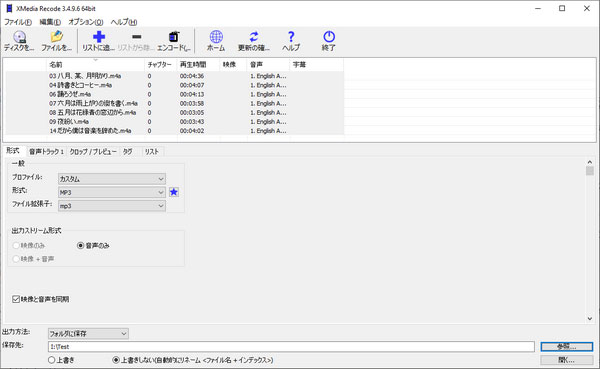Screen dimensions: 600x369
Task: Switch to the リスト tab
Action: (152, 152)
